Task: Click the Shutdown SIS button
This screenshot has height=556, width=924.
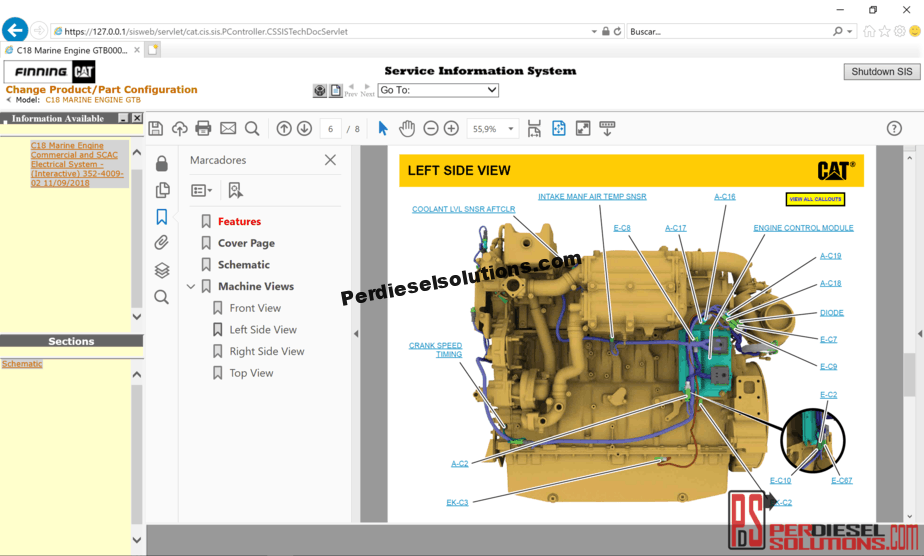Action: [882, 72]
